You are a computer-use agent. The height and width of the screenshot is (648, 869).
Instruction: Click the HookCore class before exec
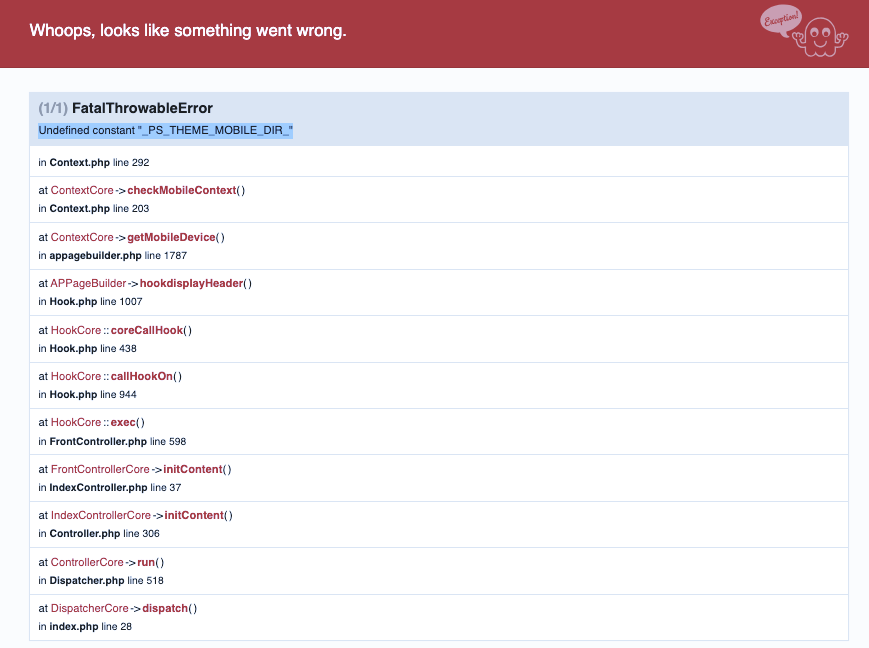(x=76, y=422)
